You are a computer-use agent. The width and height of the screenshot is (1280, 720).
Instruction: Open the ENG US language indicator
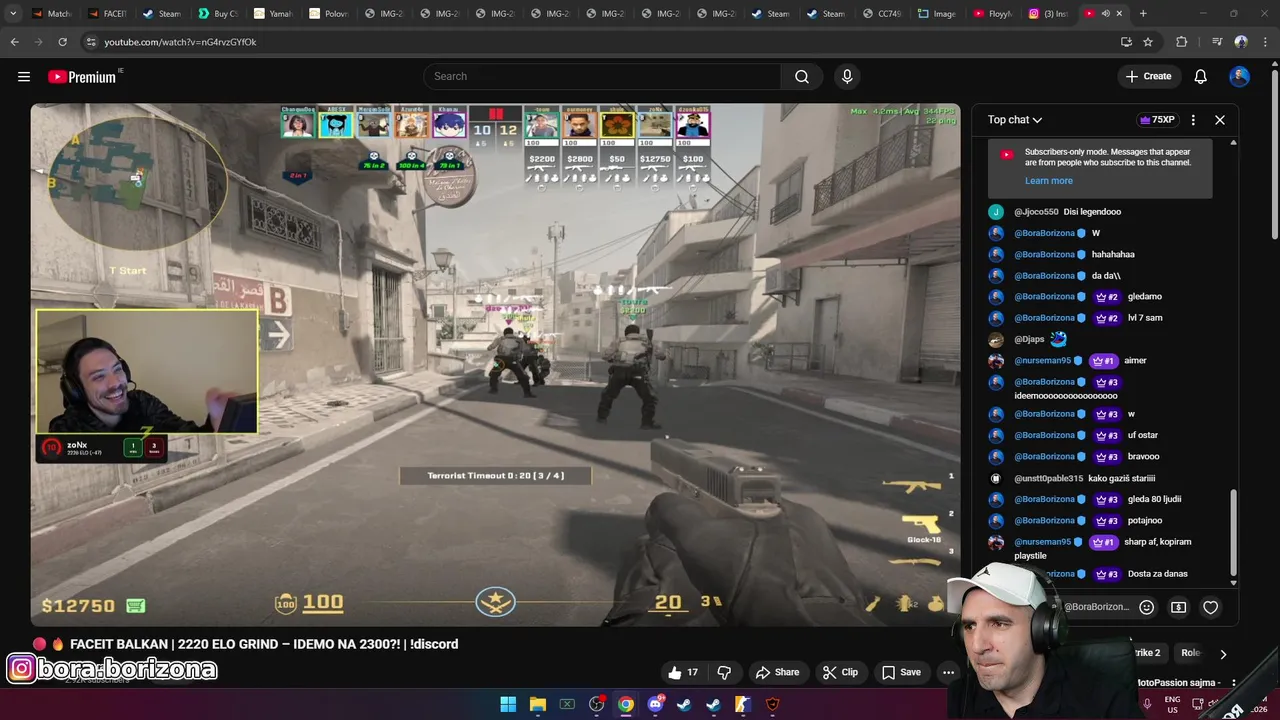click(x=1173, y=704)
